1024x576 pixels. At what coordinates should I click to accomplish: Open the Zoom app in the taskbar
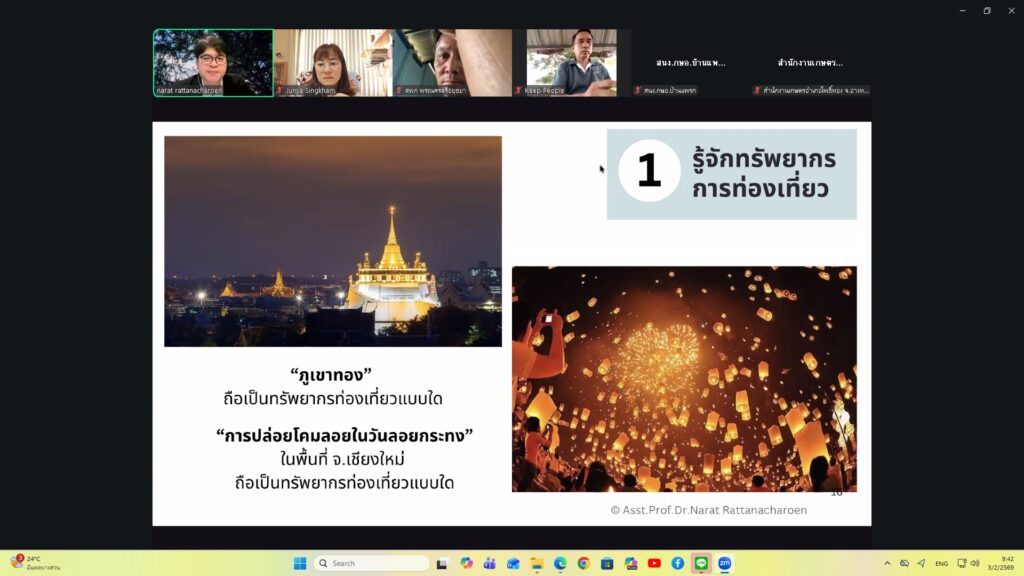(725, 563)
